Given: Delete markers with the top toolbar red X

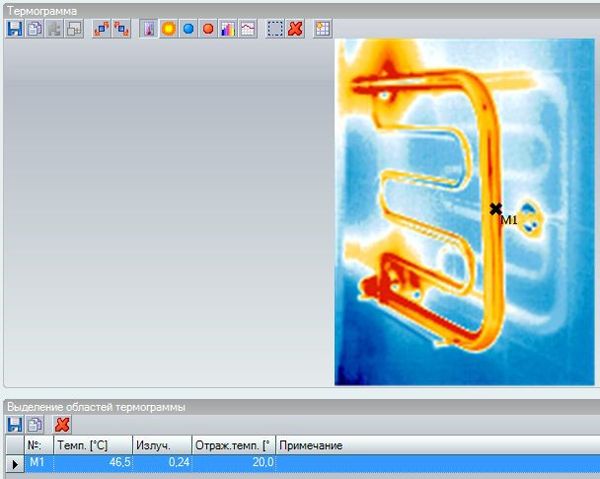Looking at the screenshot, I should pos(295,29).
